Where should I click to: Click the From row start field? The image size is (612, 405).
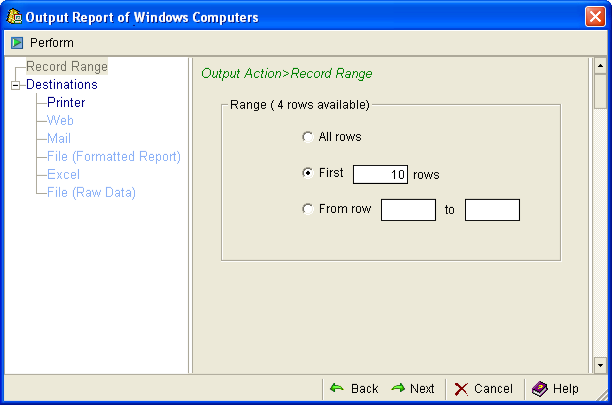click(408, 210)
